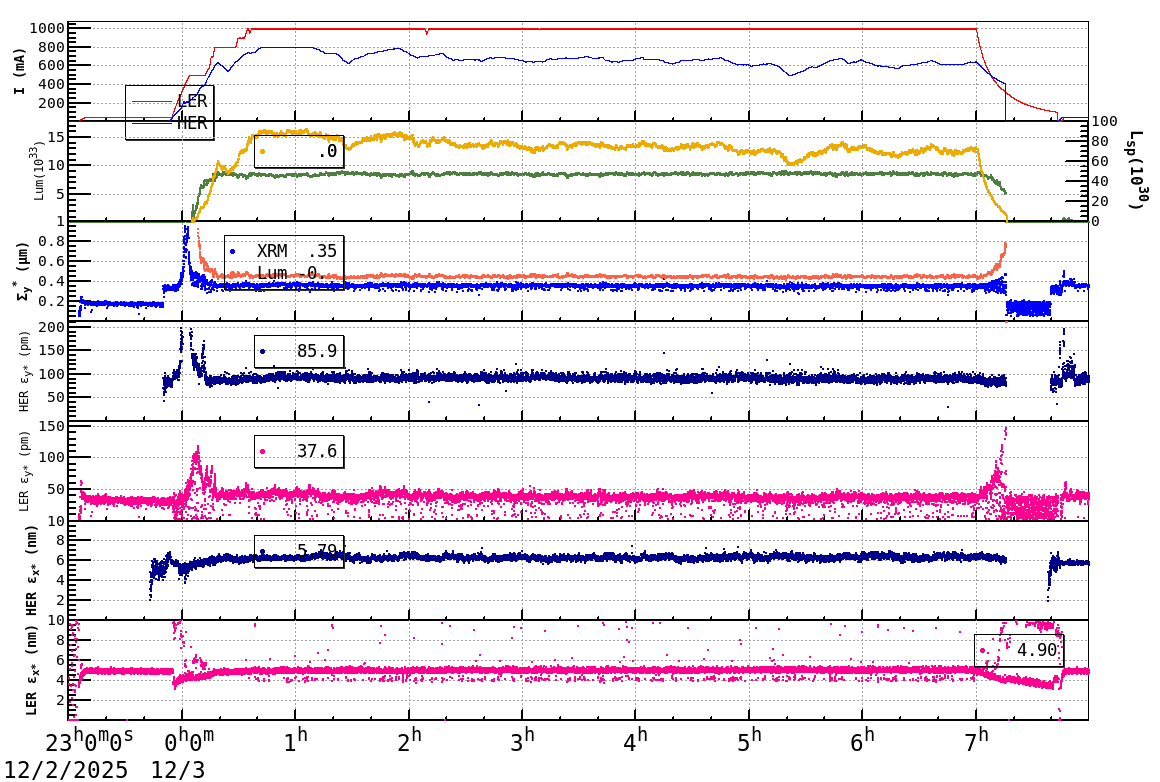Click the '7h' time axis tick label
Screen dimensions: 1160x782
pyautogui.click(x=977, y=742)
